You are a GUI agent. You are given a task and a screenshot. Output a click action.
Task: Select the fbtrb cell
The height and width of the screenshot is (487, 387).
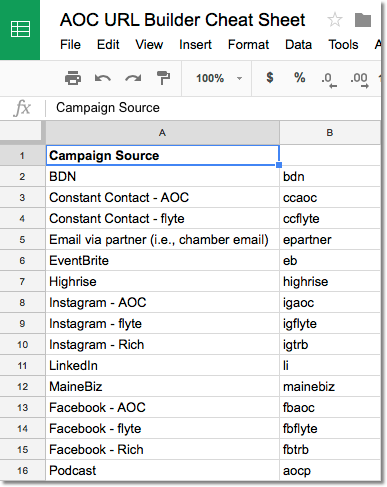330,449
